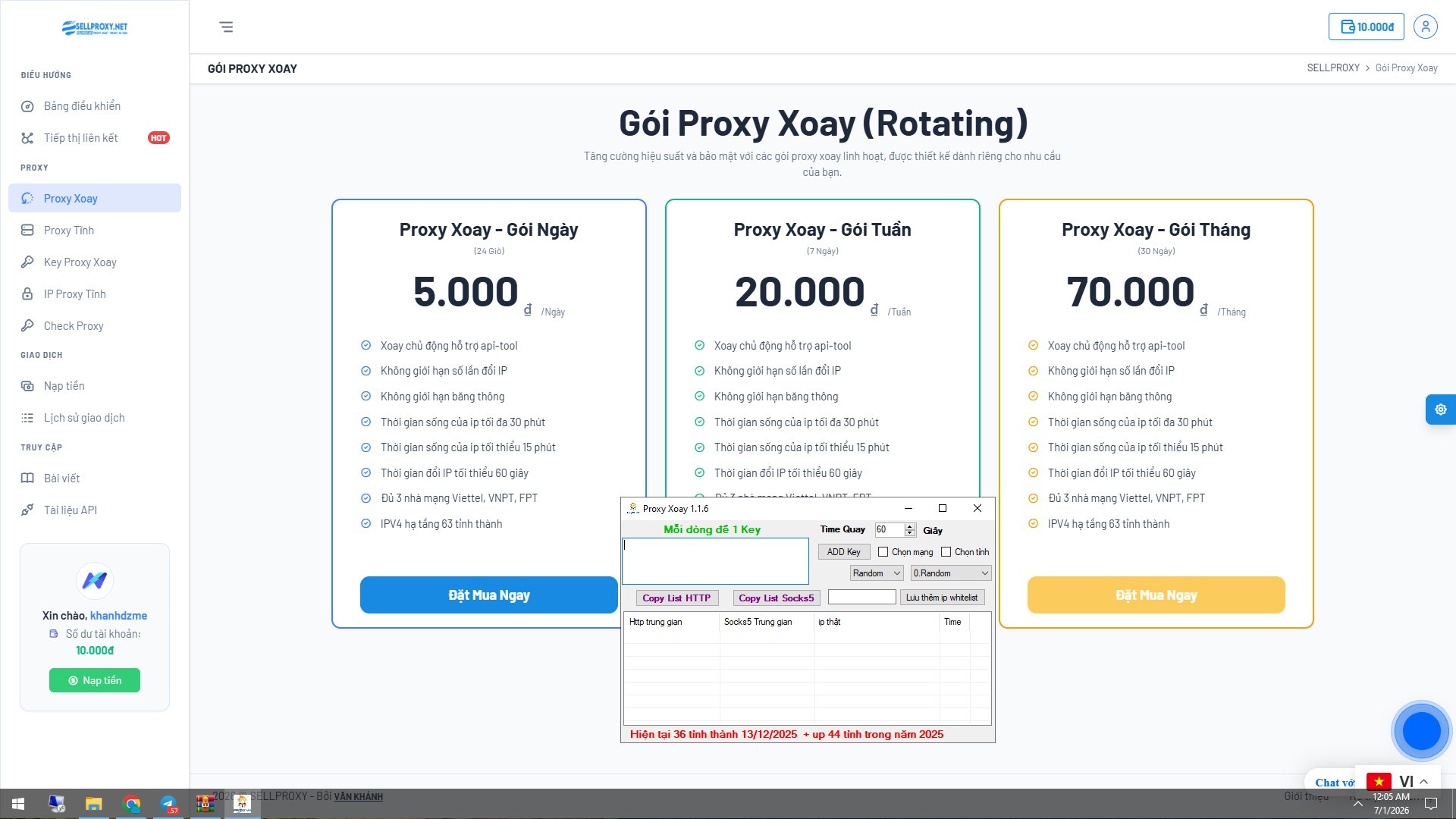
Task: Click the Windows Start button
Action: [x=18, y=804]
